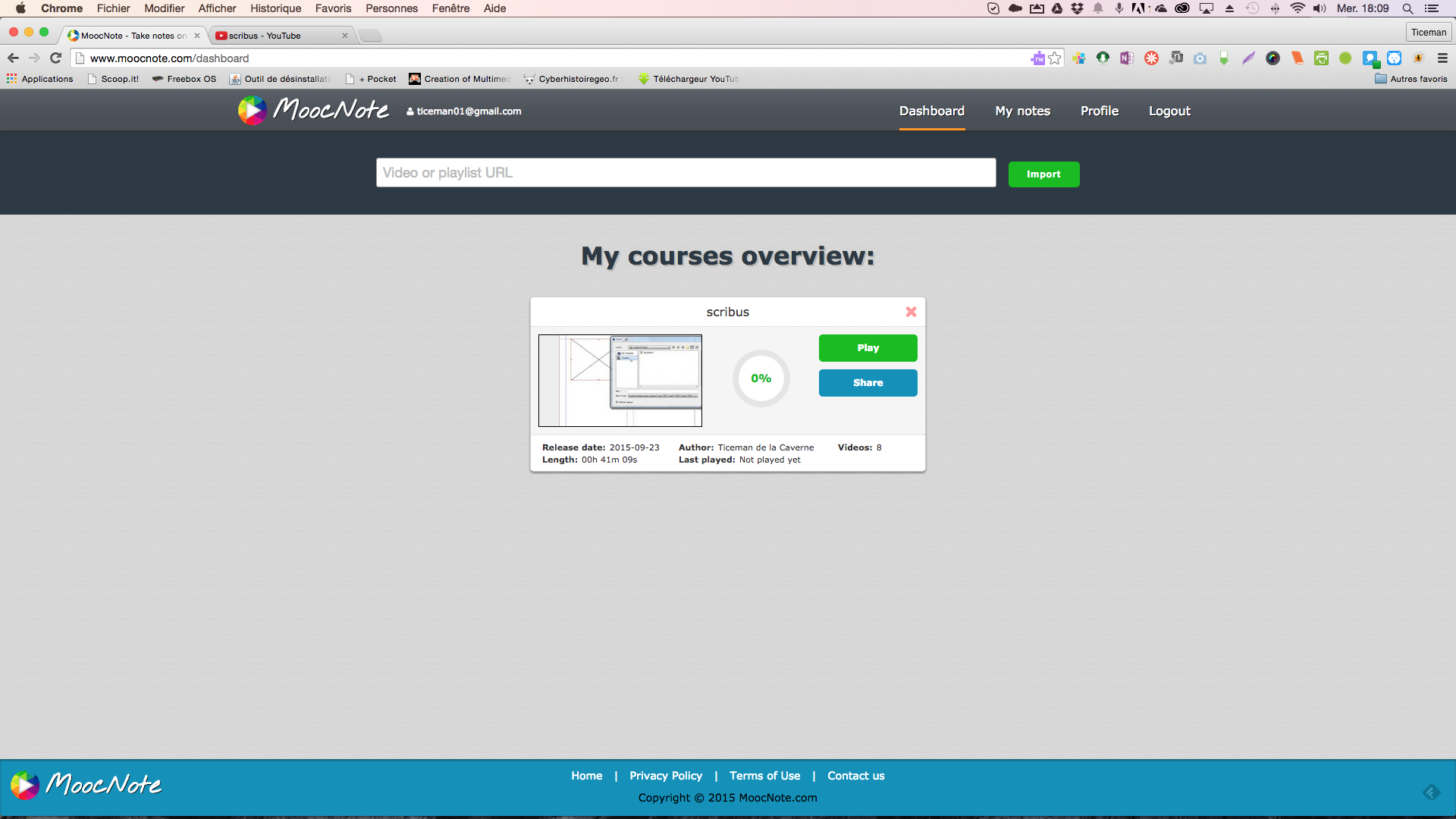Click the blue wolf face extension icon
Image resolution: width=1456 pixels, height=819 pixels.
(x=1394, y=58)
